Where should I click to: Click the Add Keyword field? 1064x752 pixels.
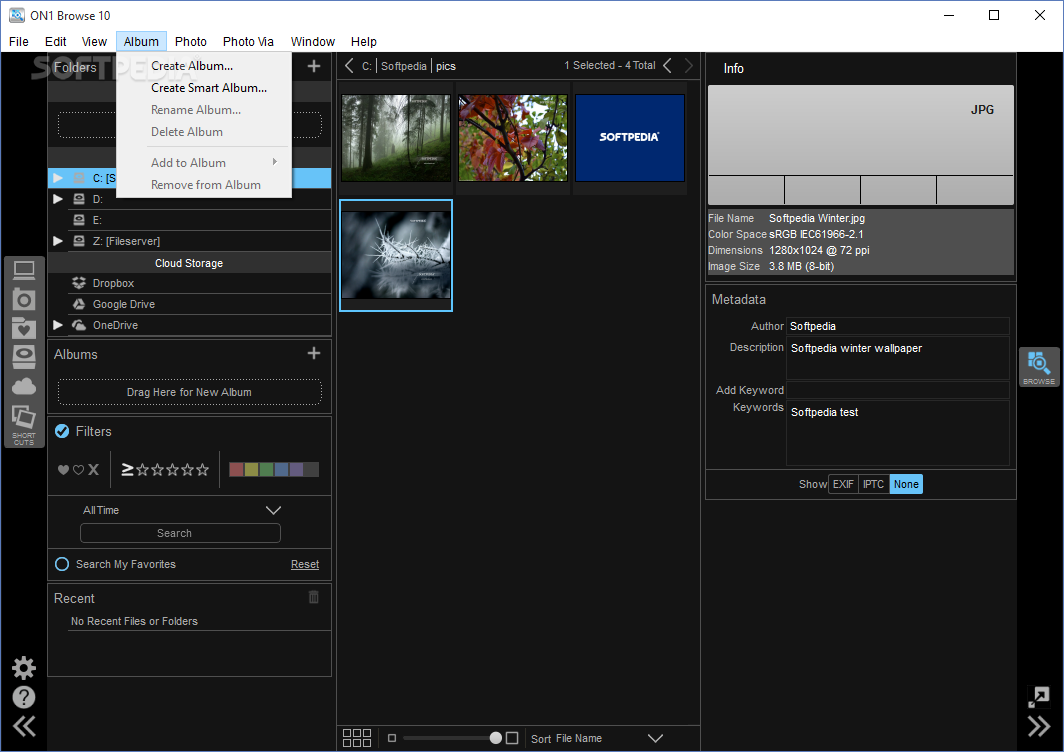pos(897,390)
